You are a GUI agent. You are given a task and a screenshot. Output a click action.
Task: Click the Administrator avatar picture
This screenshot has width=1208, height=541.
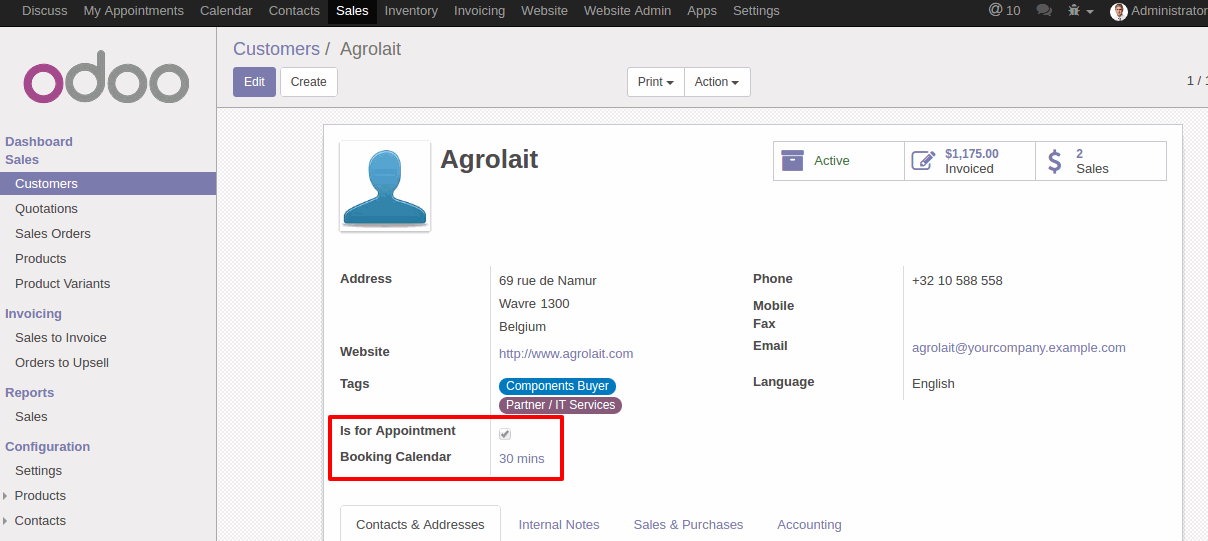[1119, 11]
